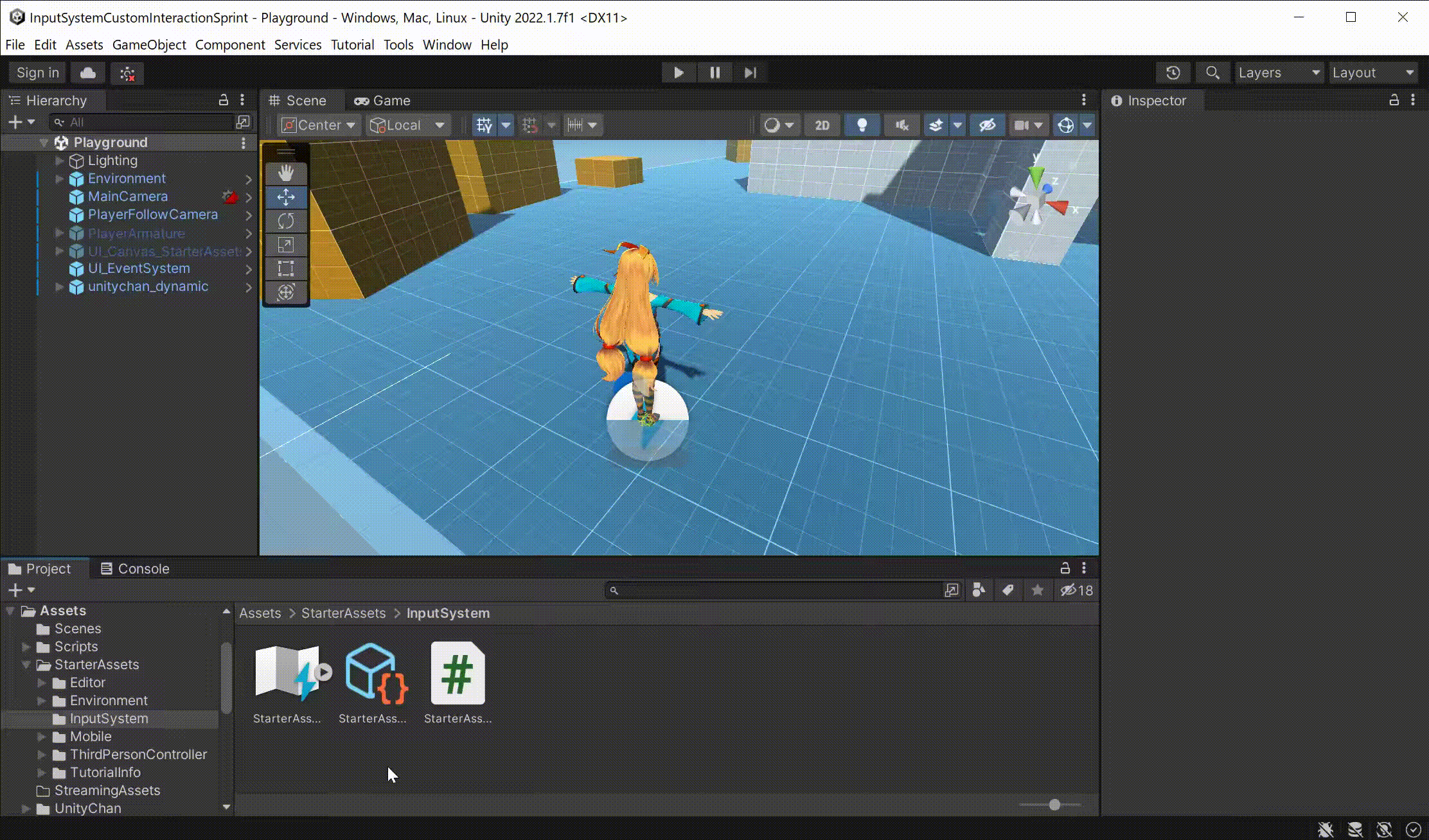Open the Component menu
Screen dimensions: 1429x840
pyautogui.click(x=230, y=45)
